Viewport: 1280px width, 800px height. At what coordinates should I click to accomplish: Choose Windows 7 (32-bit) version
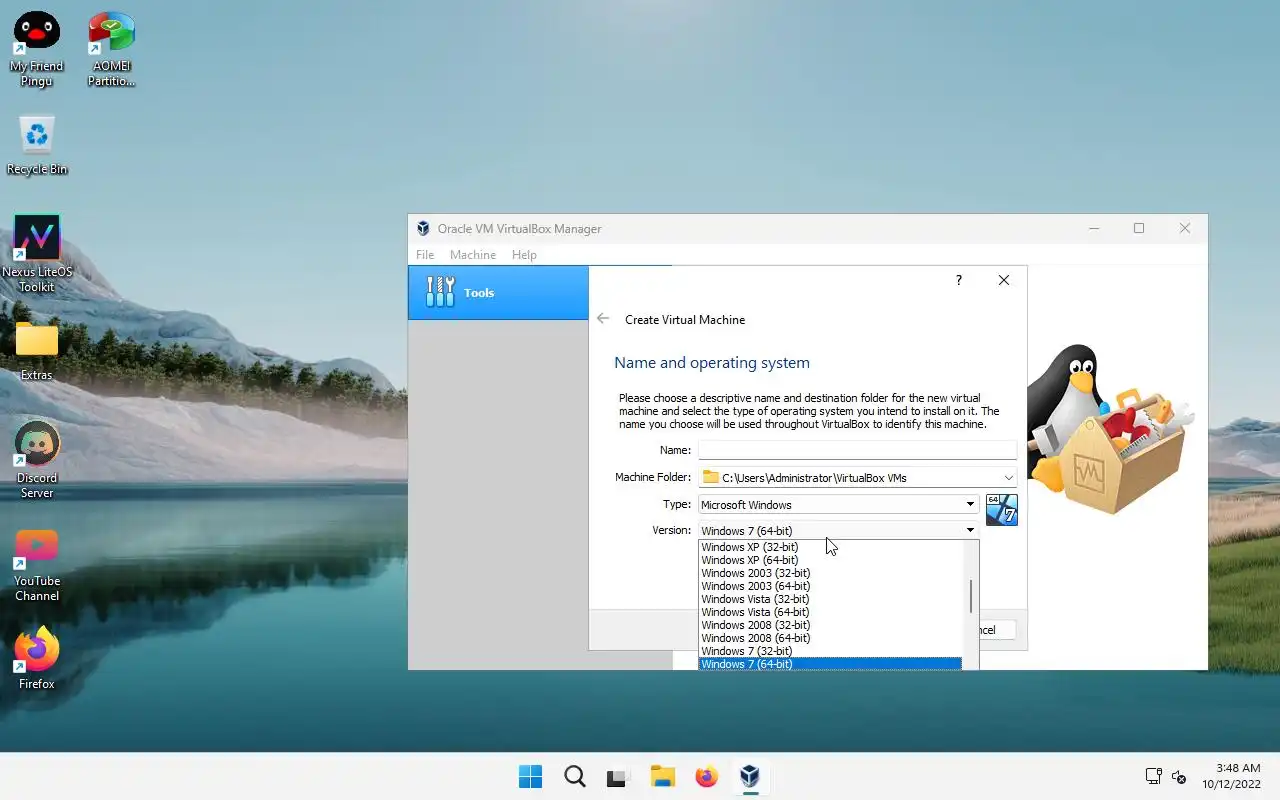[x=830, y=651]
